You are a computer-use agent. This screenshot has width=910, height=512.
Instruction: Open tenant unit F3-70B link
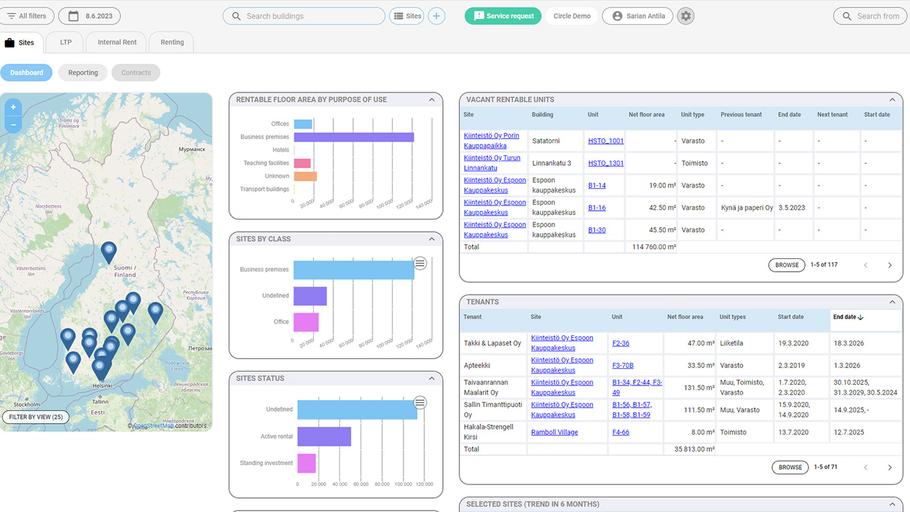coord(623,365)
